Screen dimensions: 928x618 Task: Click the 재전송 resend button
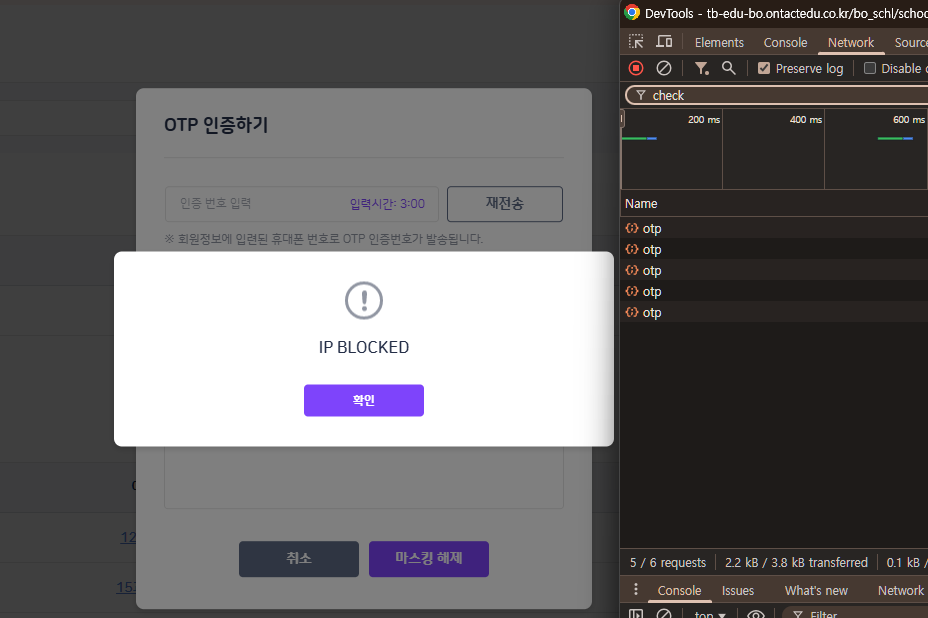[x=504, y=203]
